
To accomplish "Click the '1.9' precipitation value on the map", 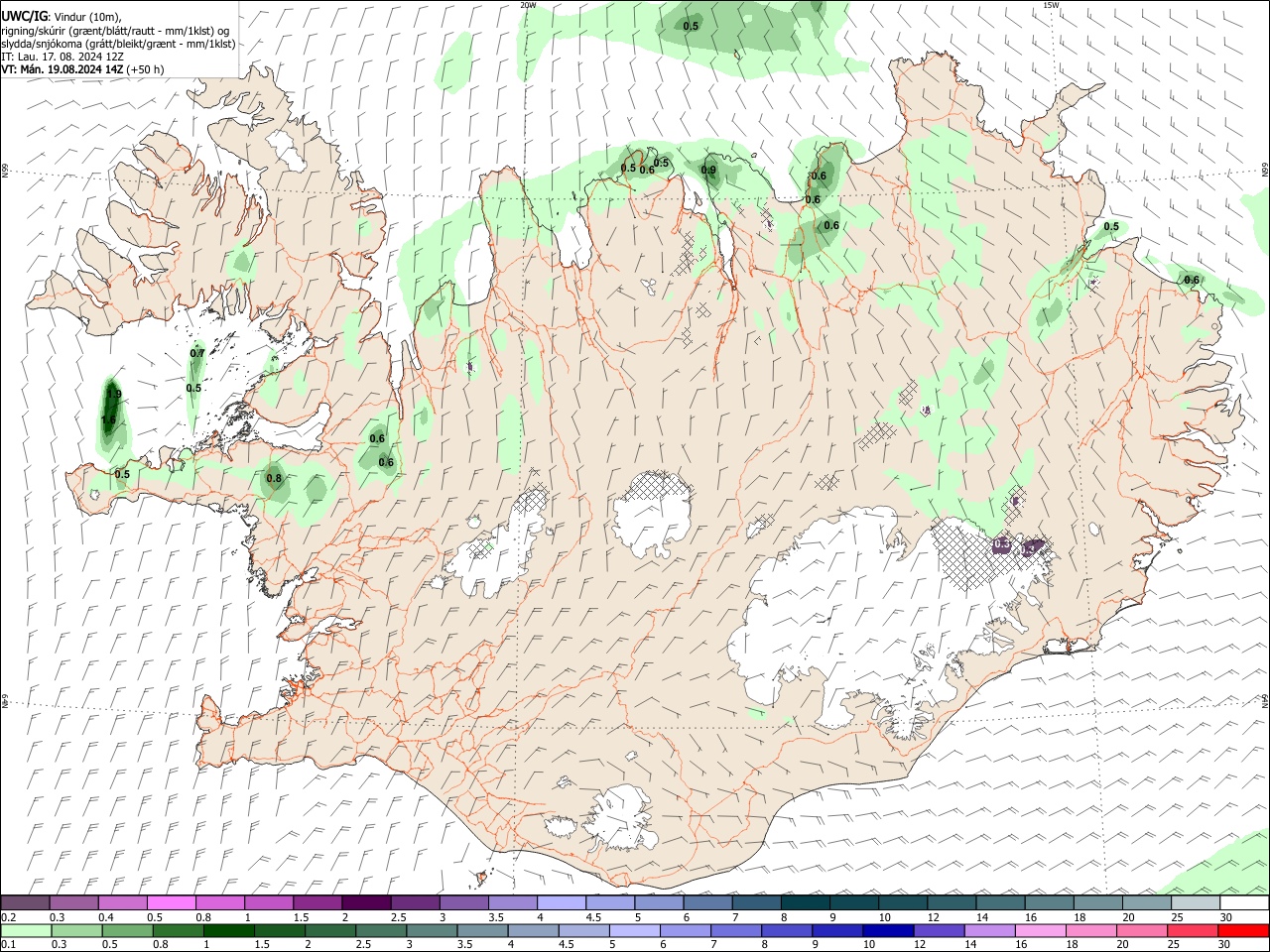I will [x=114, y=395].
